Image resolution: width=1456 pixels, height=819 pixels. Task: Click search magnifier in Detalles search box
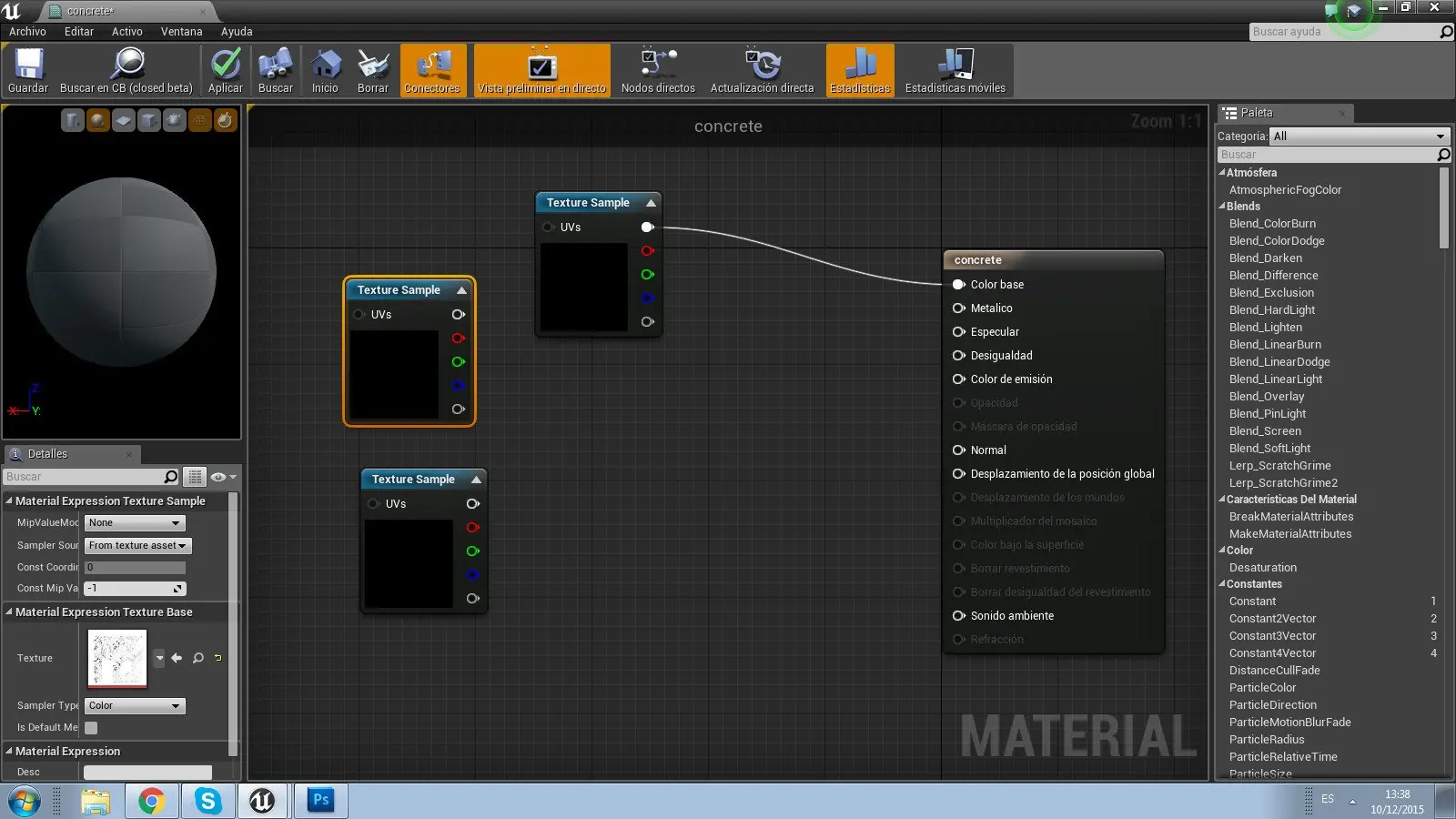[x=170, y=477]
